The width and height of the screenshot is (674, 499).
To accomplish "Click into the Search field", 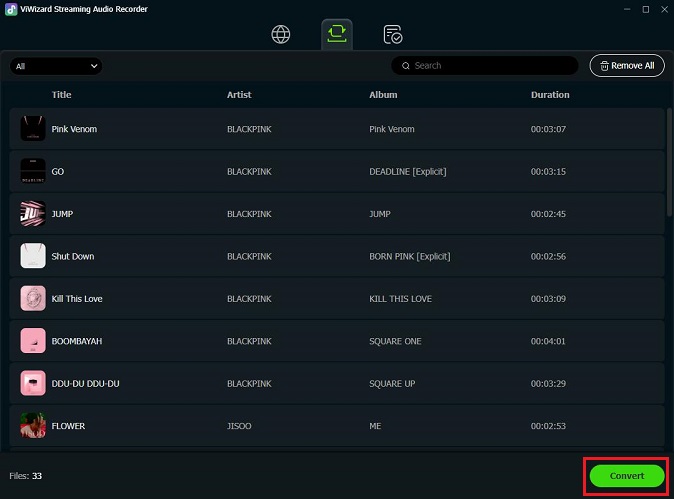I will coord(484,65).
